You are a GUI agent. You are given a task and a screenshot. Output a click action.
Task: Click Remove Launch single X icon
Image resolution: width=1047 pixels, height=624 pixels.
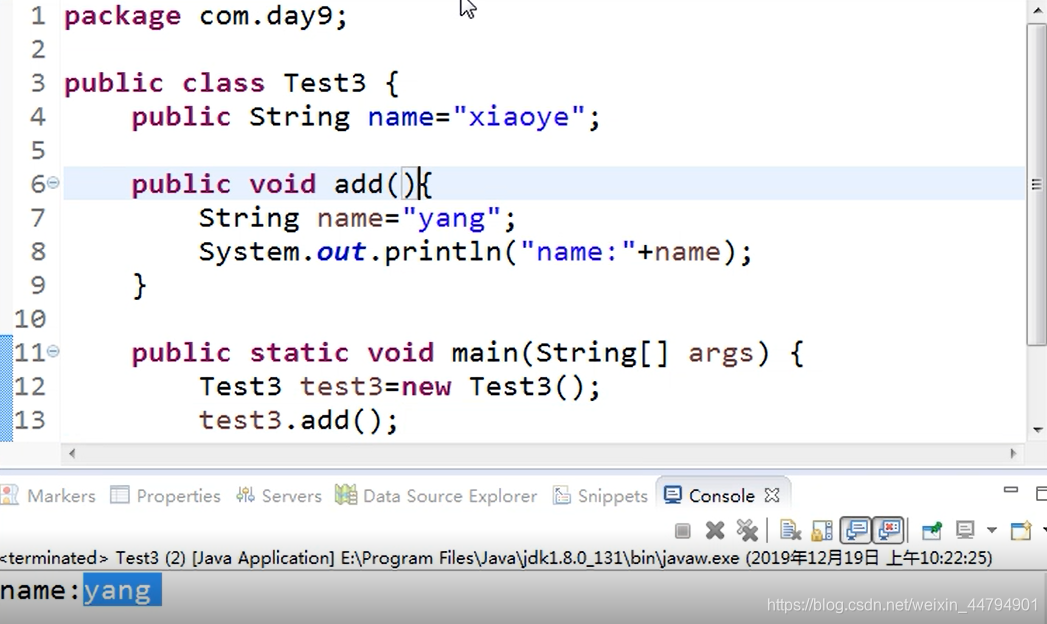715,531
